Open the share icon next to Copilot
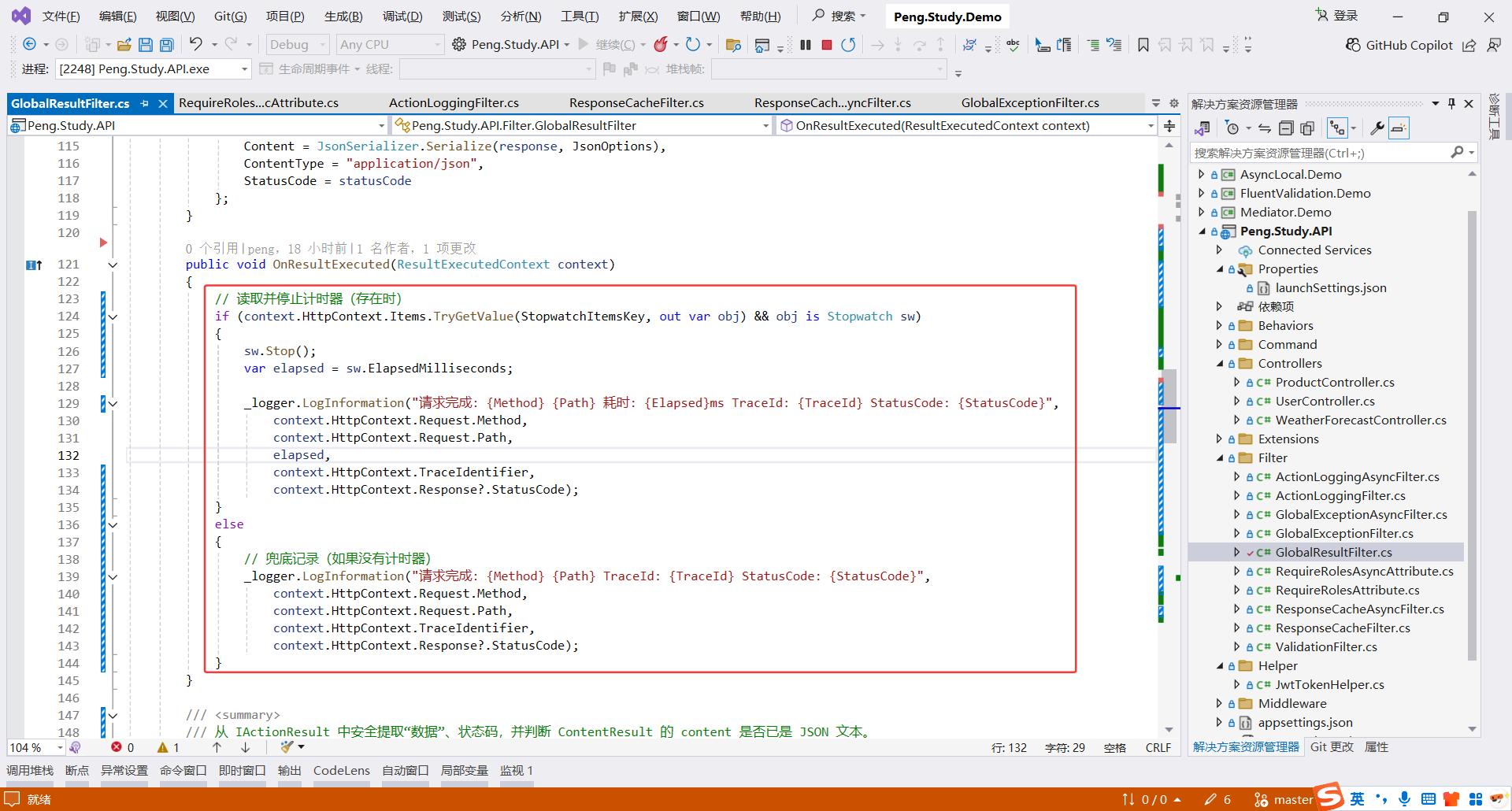This screenshot has width=1512, height=811. point(1469,46)
